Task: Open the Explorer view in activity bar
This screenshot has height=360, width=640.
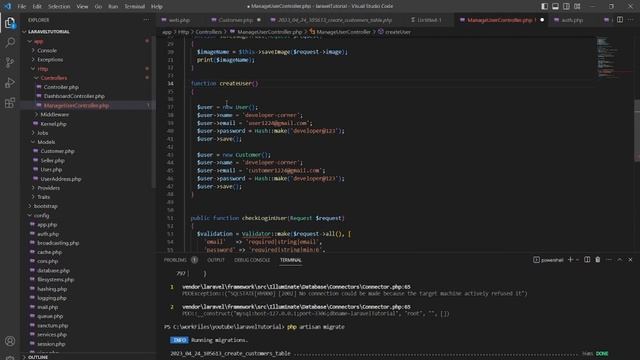Action: tap(10, 23)
